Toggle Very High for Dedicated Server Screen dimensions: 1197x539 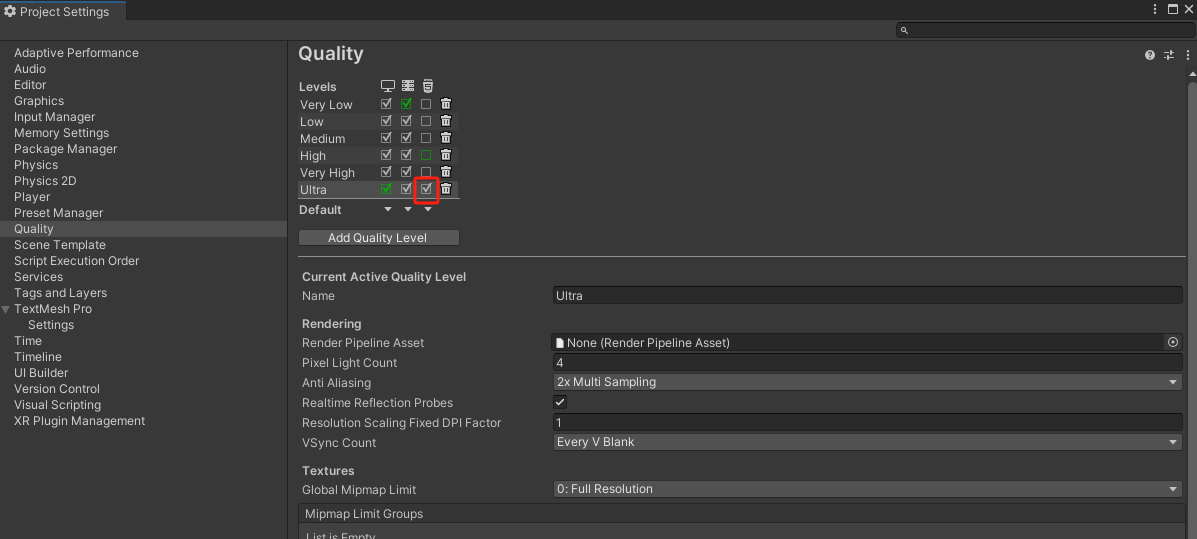coord(406,172)
